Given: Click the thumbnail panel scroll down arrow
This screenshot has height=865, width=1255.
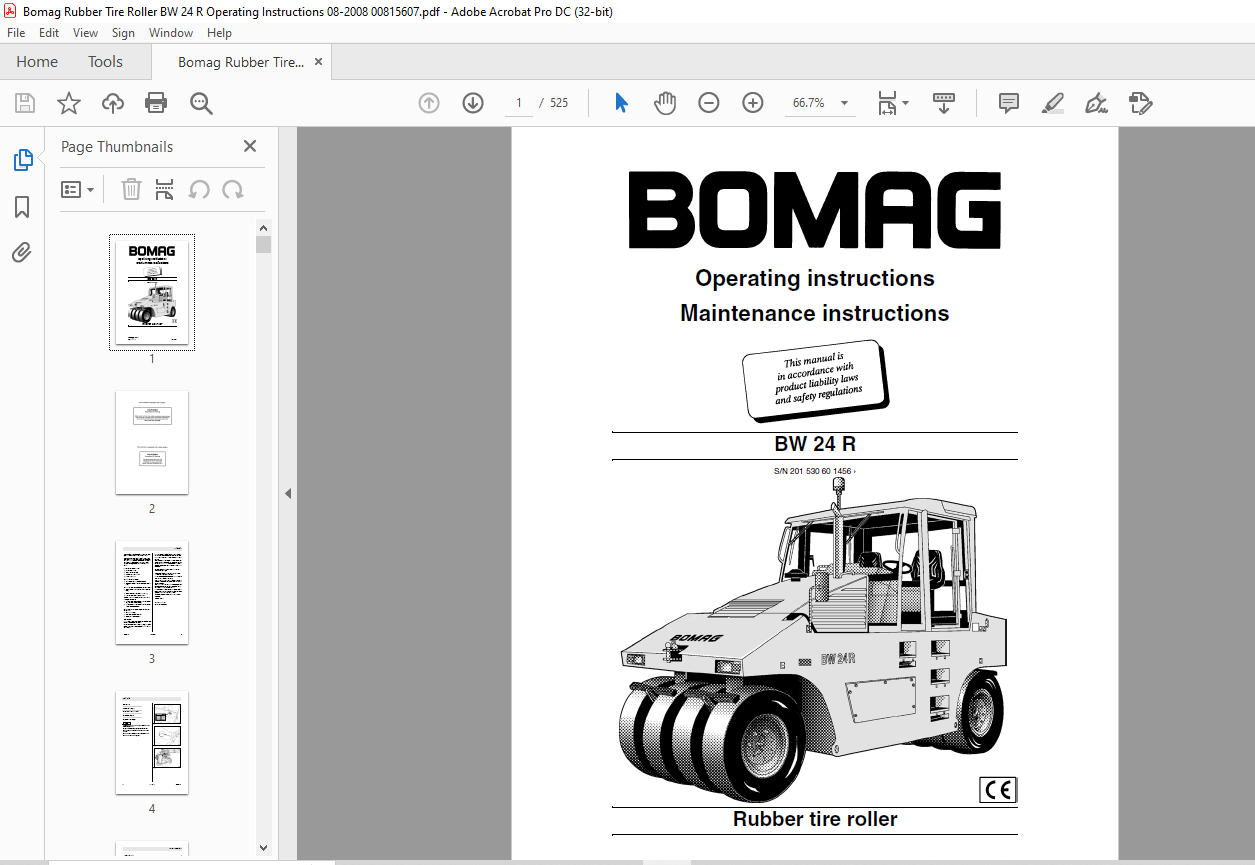Looking at the screenshot, I should [x=263, y=848].
